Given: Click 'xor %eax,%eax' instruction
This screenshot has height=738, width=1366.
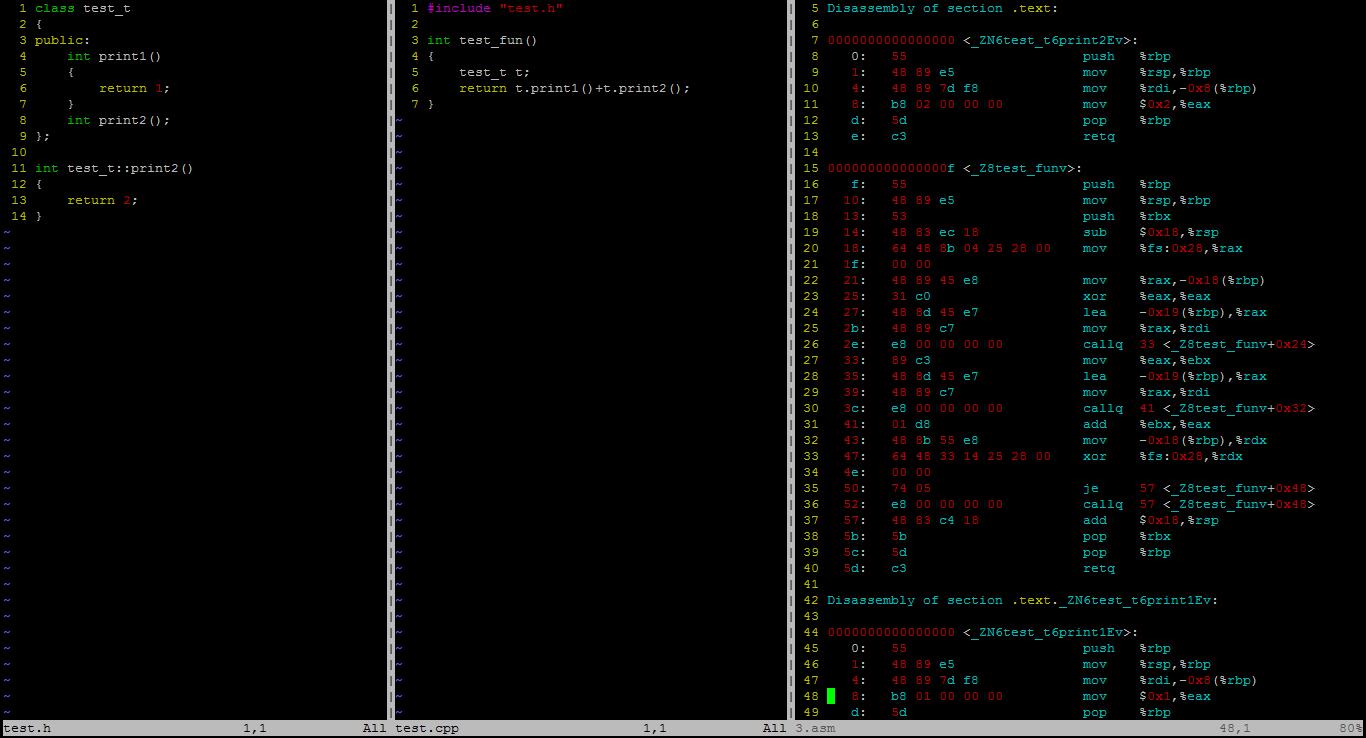Looking at the screenshot, I should tap(1146, 296).
